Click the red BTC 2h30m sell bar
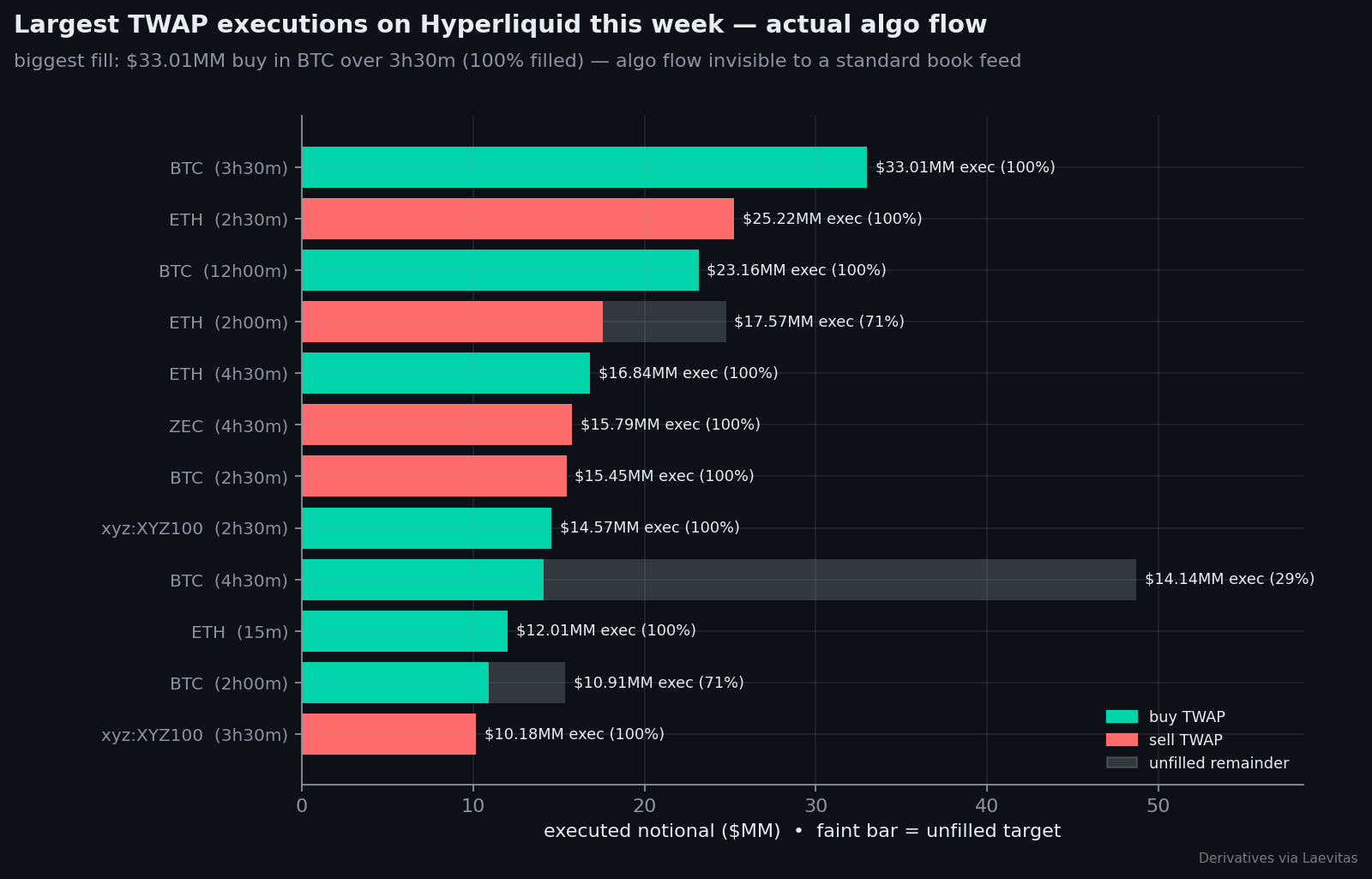1372x879 pixels. [434, 476]
